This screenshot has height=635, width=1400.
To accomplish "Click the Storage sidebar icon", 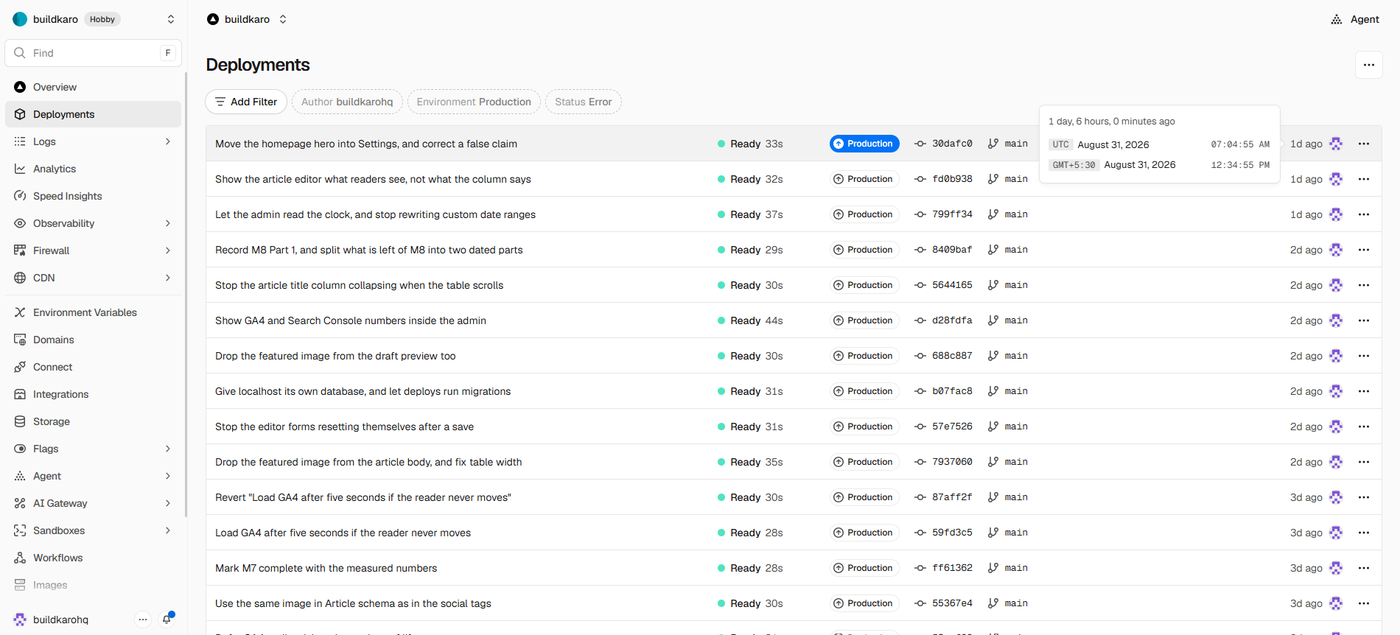I will [20, 422].
